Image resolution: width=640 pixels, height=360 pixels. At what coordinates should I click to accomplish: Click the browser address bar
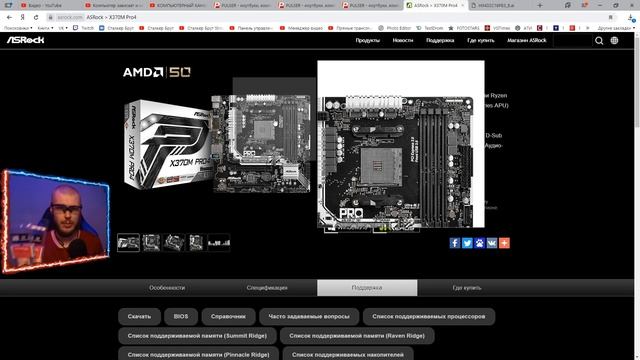(x=327, y=17)
